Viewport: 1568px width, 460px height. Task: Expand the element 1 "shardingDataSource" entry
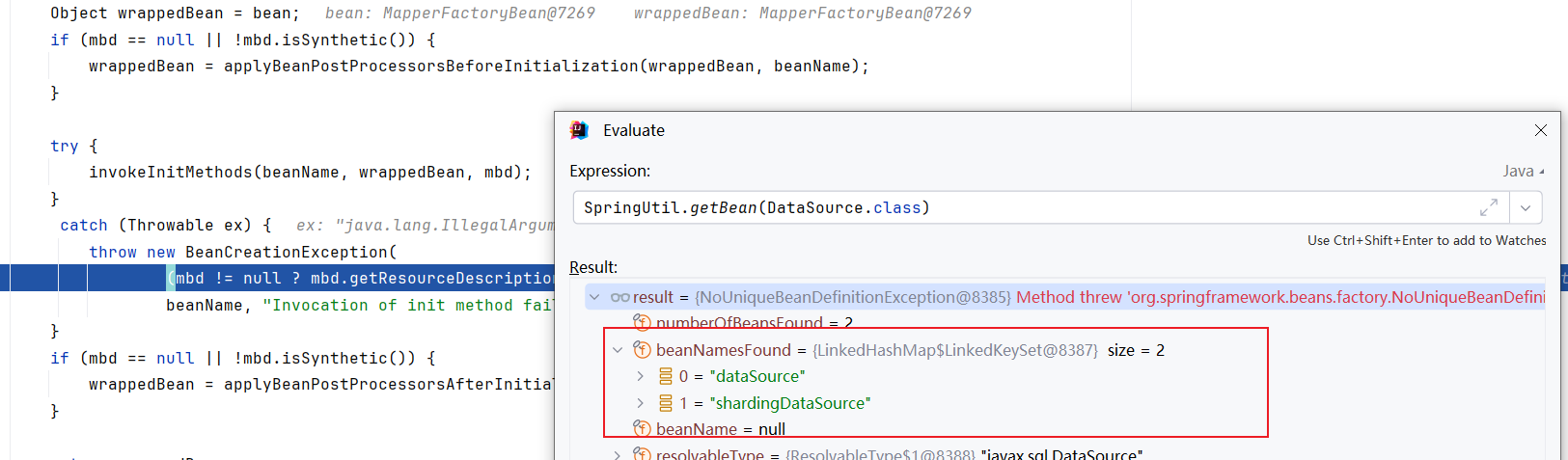point(641,403)
